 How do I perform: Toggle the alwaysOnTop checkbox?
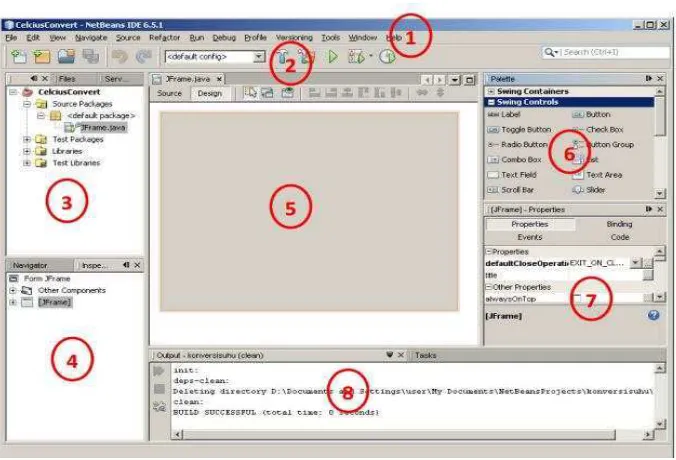[x=576, y=298]
